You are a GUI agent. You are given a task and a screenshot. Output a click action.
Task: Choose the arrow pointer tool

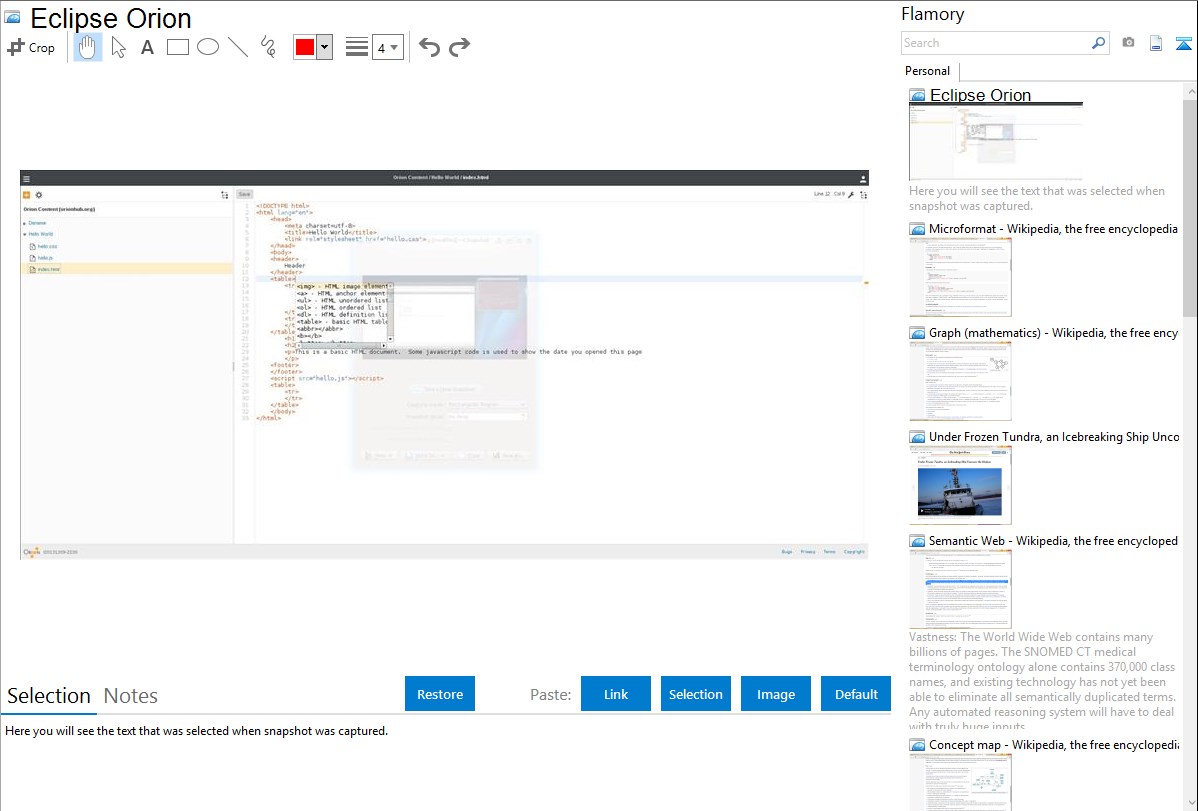(118, 47)
